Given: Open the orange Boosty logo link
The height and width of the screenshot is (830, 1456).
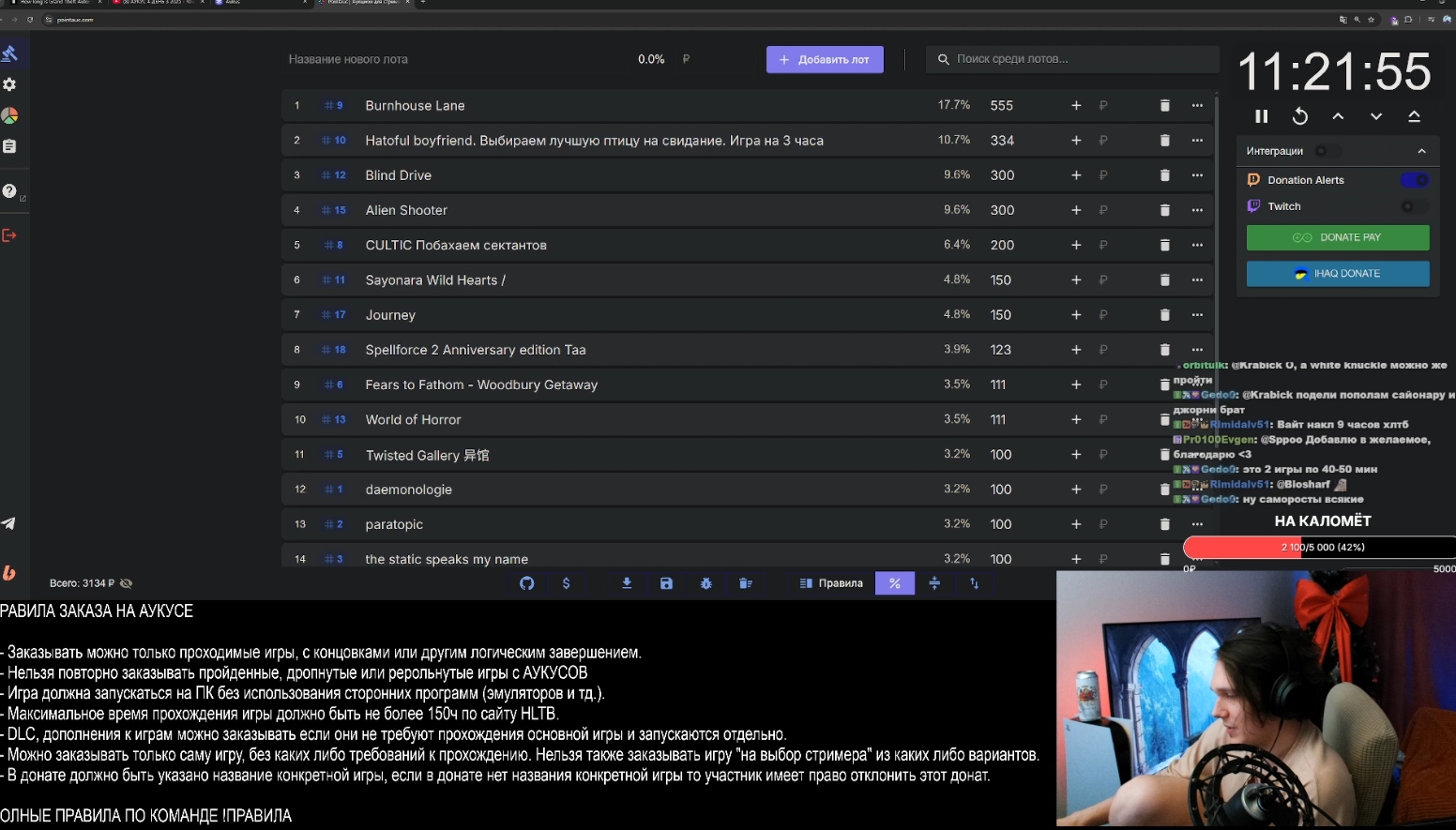Looking at the screenshot, I should [9, 573].
